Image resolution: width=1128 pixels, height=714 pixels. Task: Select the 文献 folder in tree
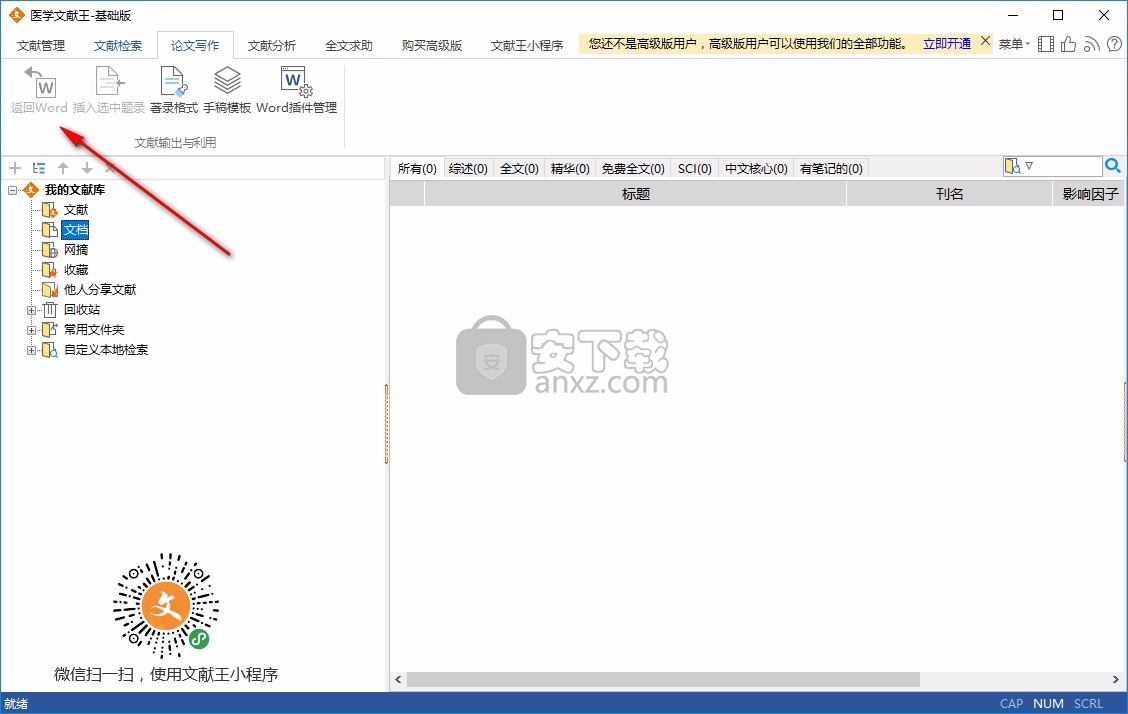point(76,210)
